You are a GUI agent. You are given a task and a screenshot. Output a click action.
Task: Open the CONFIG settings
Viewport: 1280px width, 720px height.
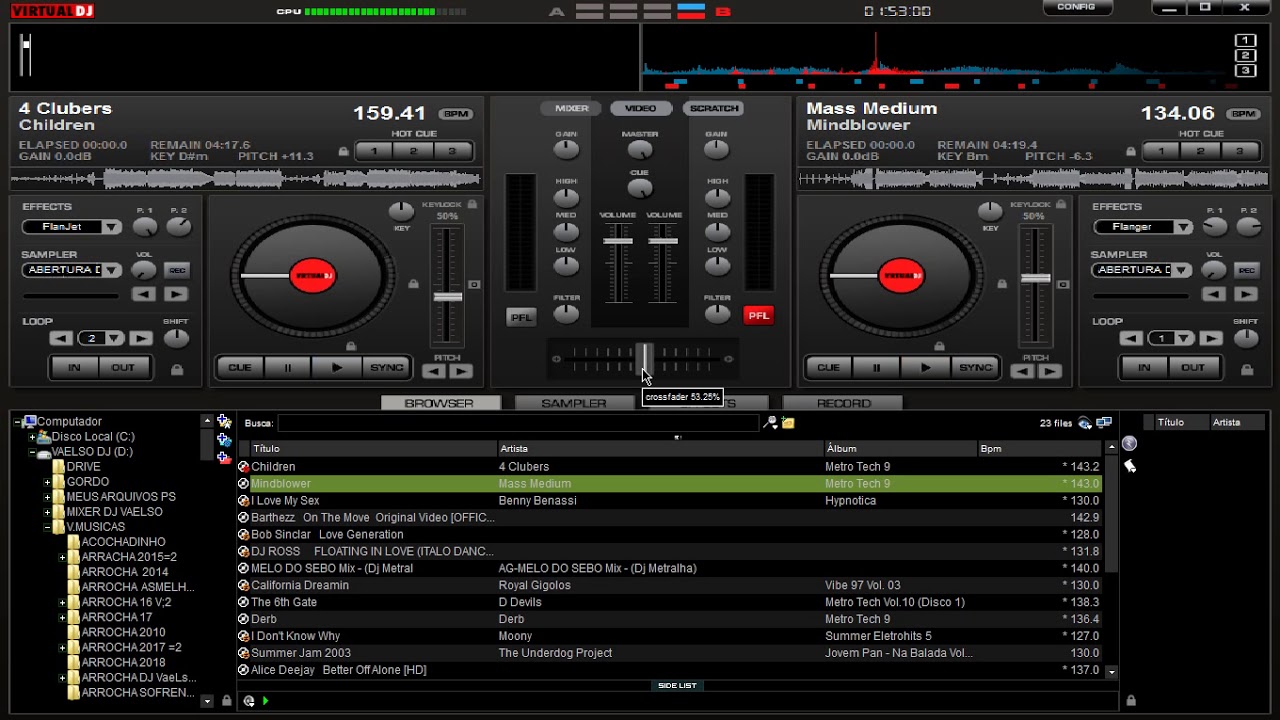1076,7
